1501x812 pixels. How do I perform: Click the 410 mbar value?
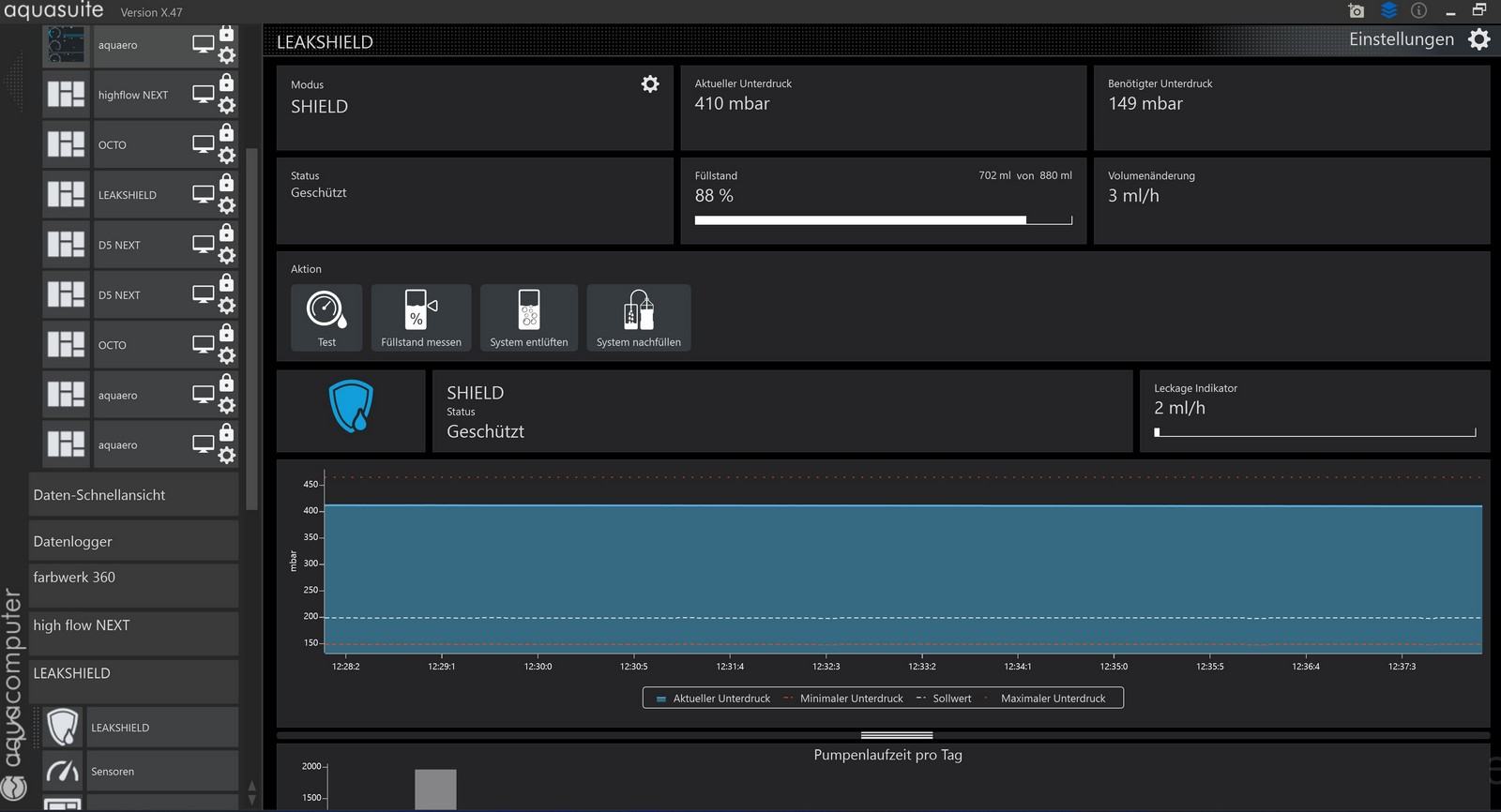(x=732, y=104)
